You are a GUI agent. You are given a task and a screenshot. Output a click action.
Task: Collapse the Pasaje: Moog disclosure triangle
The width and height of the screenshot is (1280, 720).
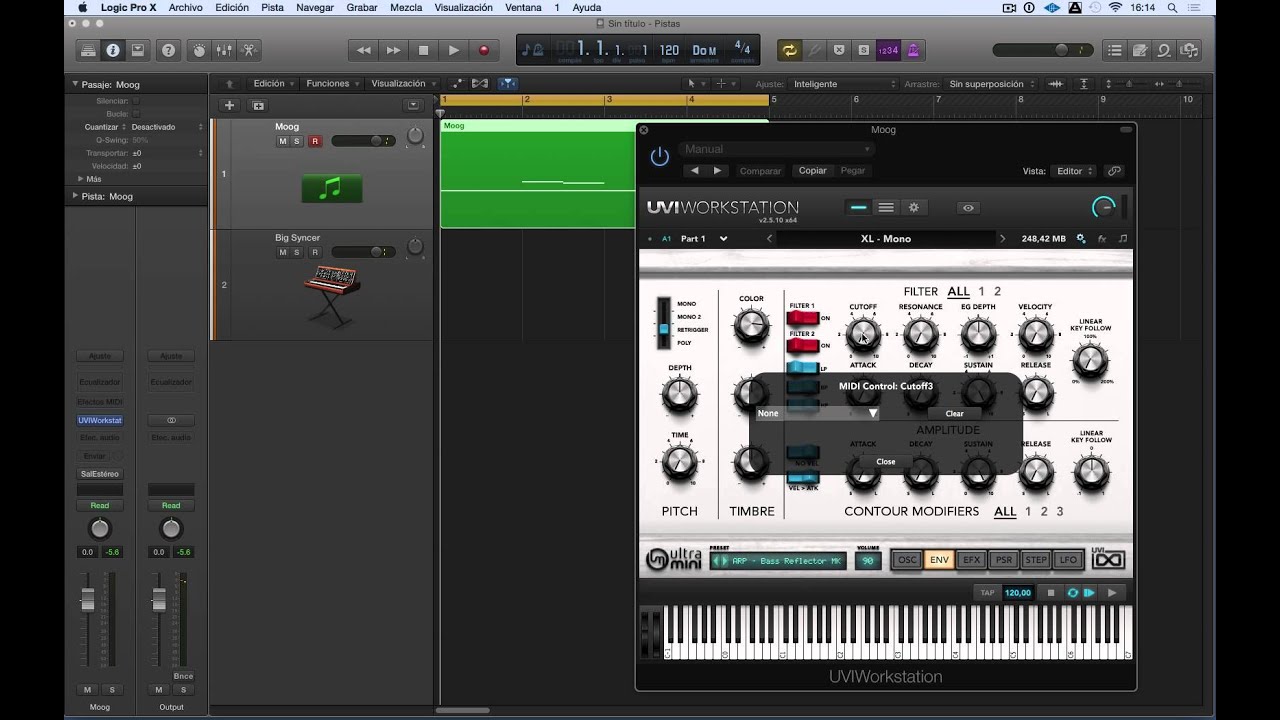tap(75, 85)
